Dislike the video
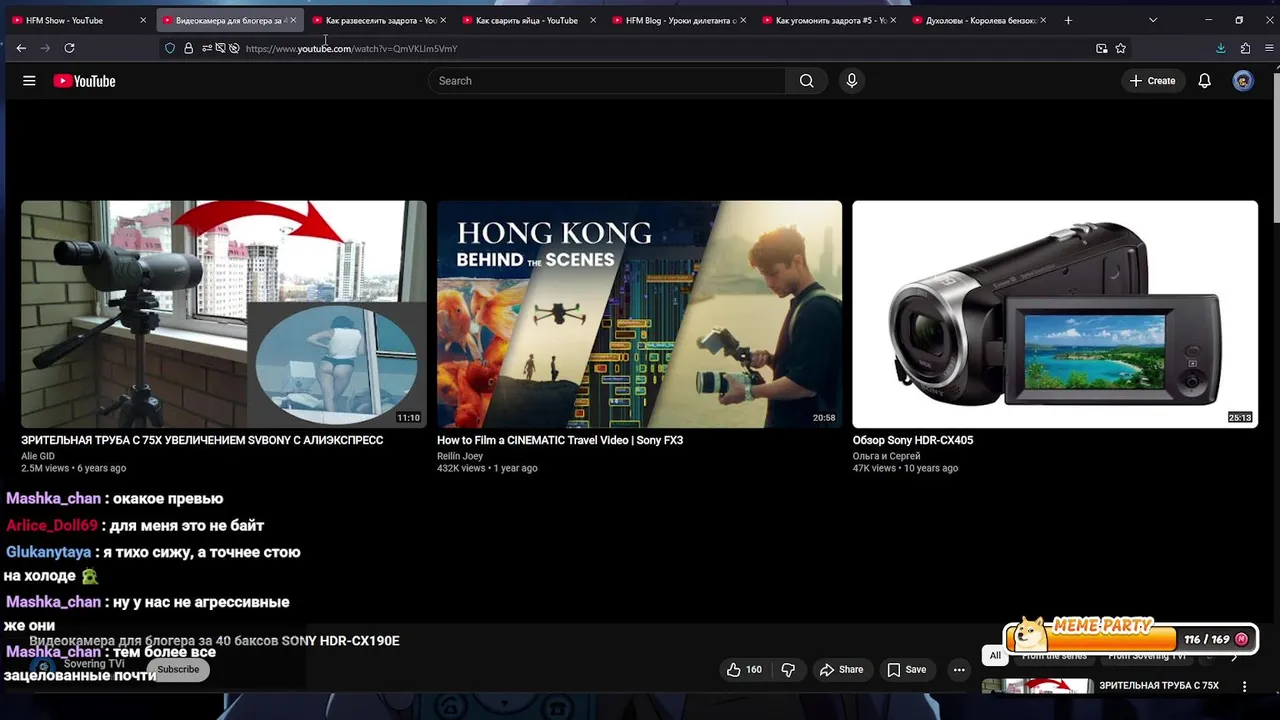This screenshot has height=720, width=1280. (788, 670)
